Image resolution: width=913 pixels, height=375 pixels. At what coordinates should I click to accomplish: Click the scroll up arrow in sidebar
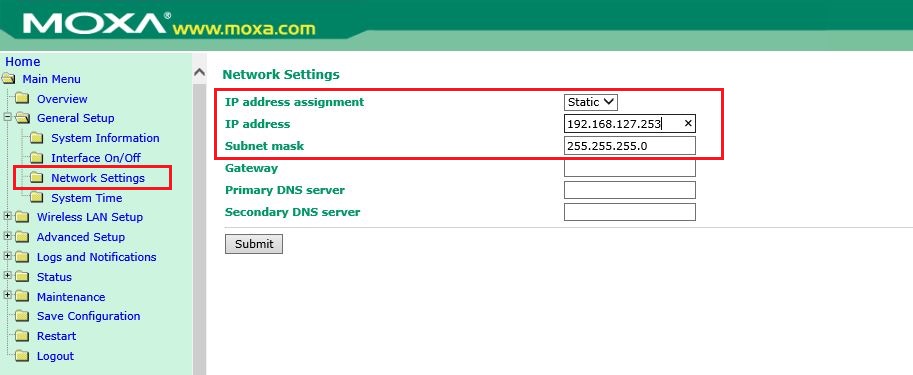pyautogui.click(x=199, y=72)
